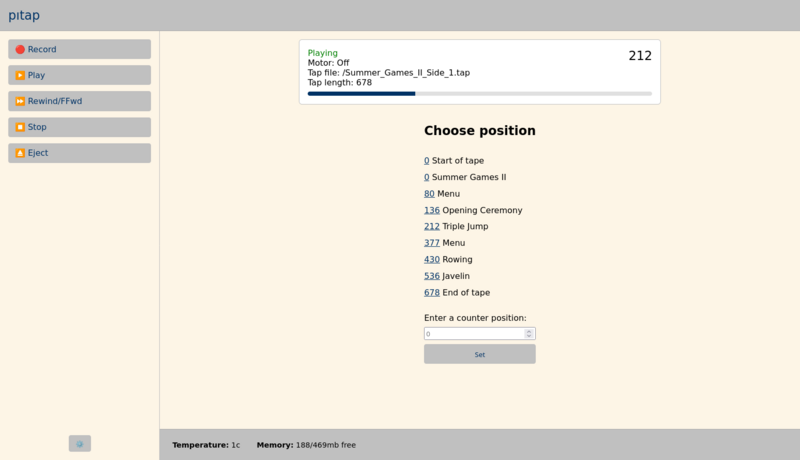
Task: Jump to 0 Start of tape
Action: [x=427, y=161]
